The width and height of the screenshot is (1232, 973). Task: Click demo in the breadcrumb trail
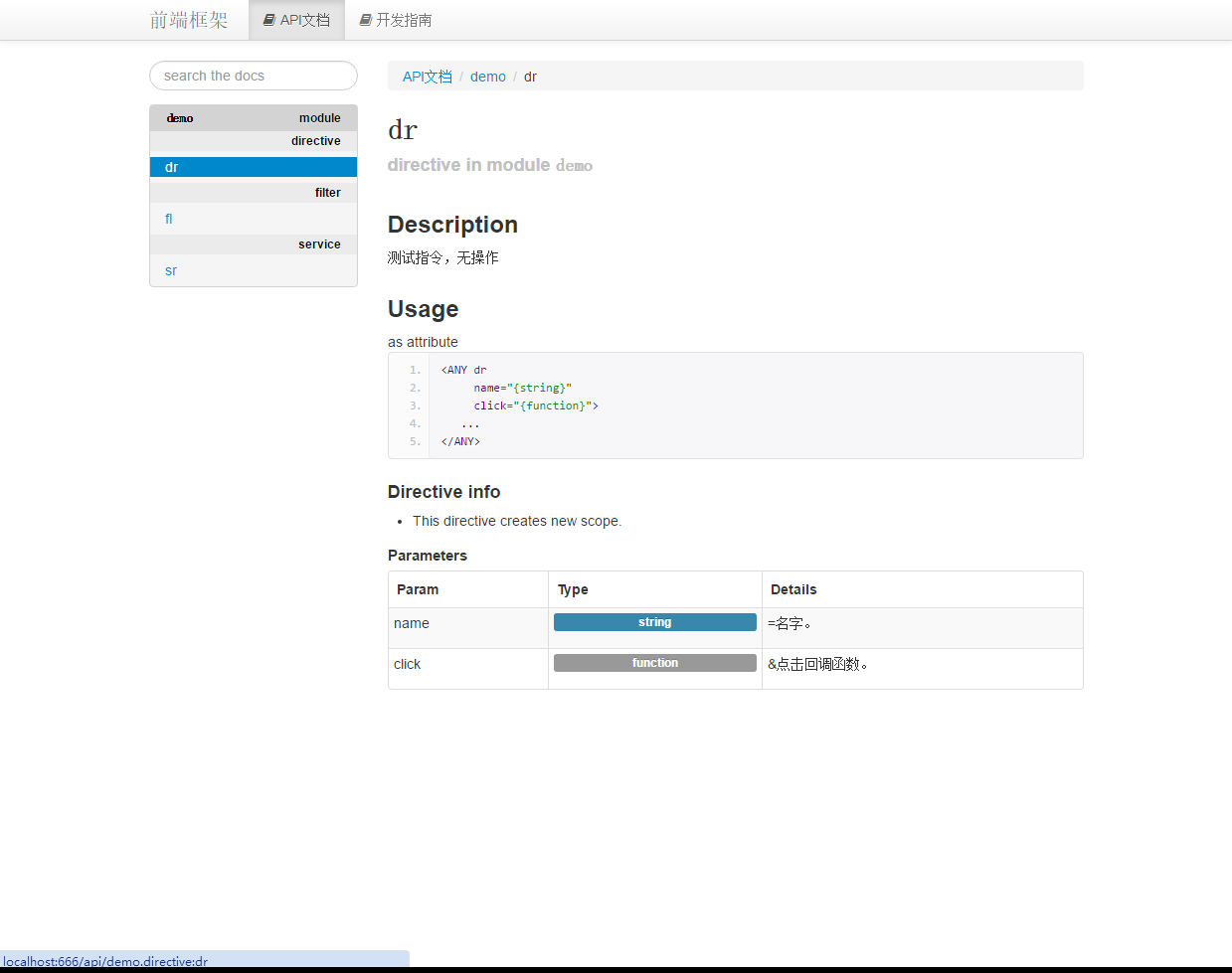click(x=487, y=76)
